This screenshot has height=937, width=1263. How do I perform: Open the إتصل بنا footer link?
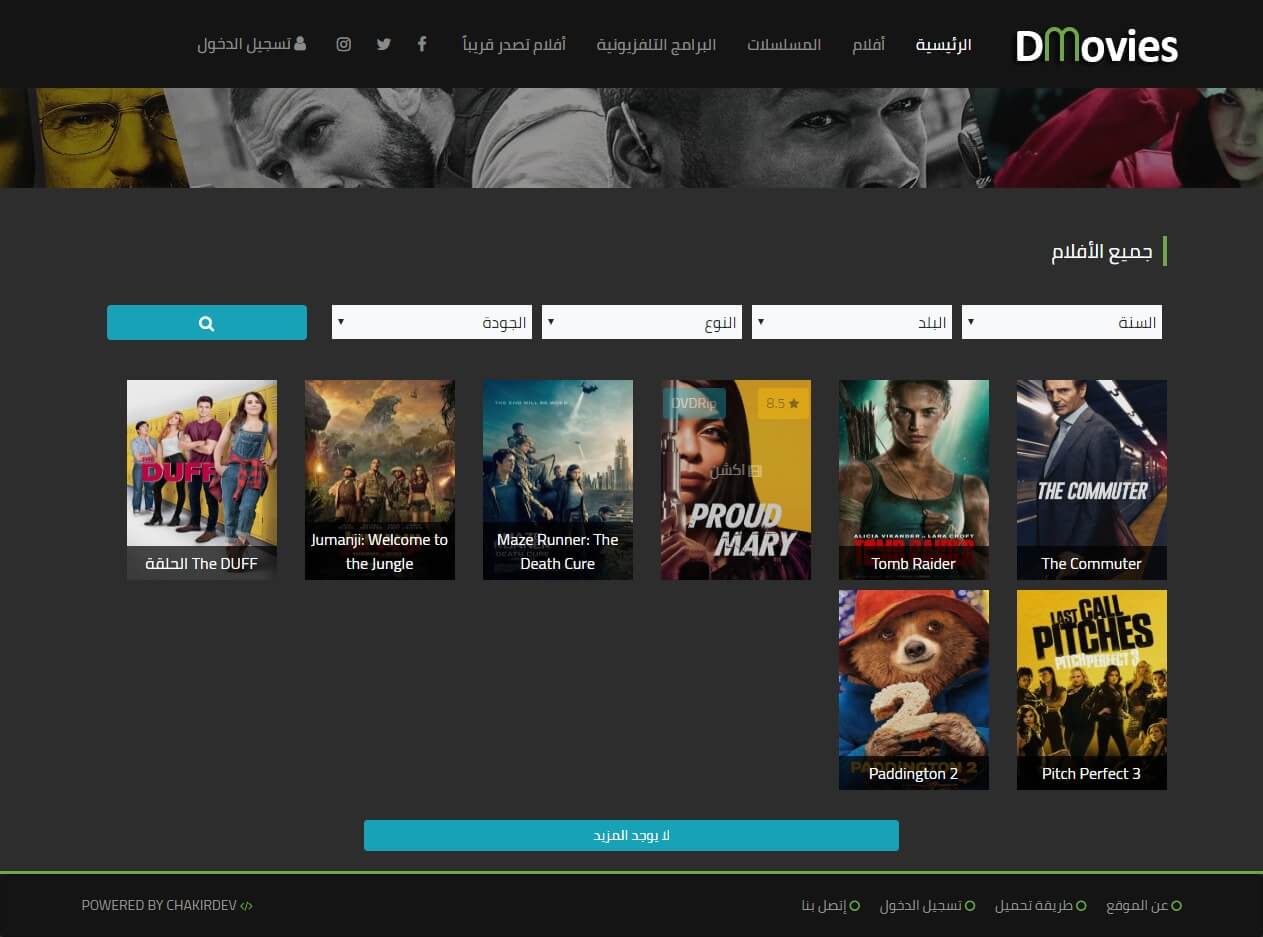pyautogui.click(x=824, y=906)
